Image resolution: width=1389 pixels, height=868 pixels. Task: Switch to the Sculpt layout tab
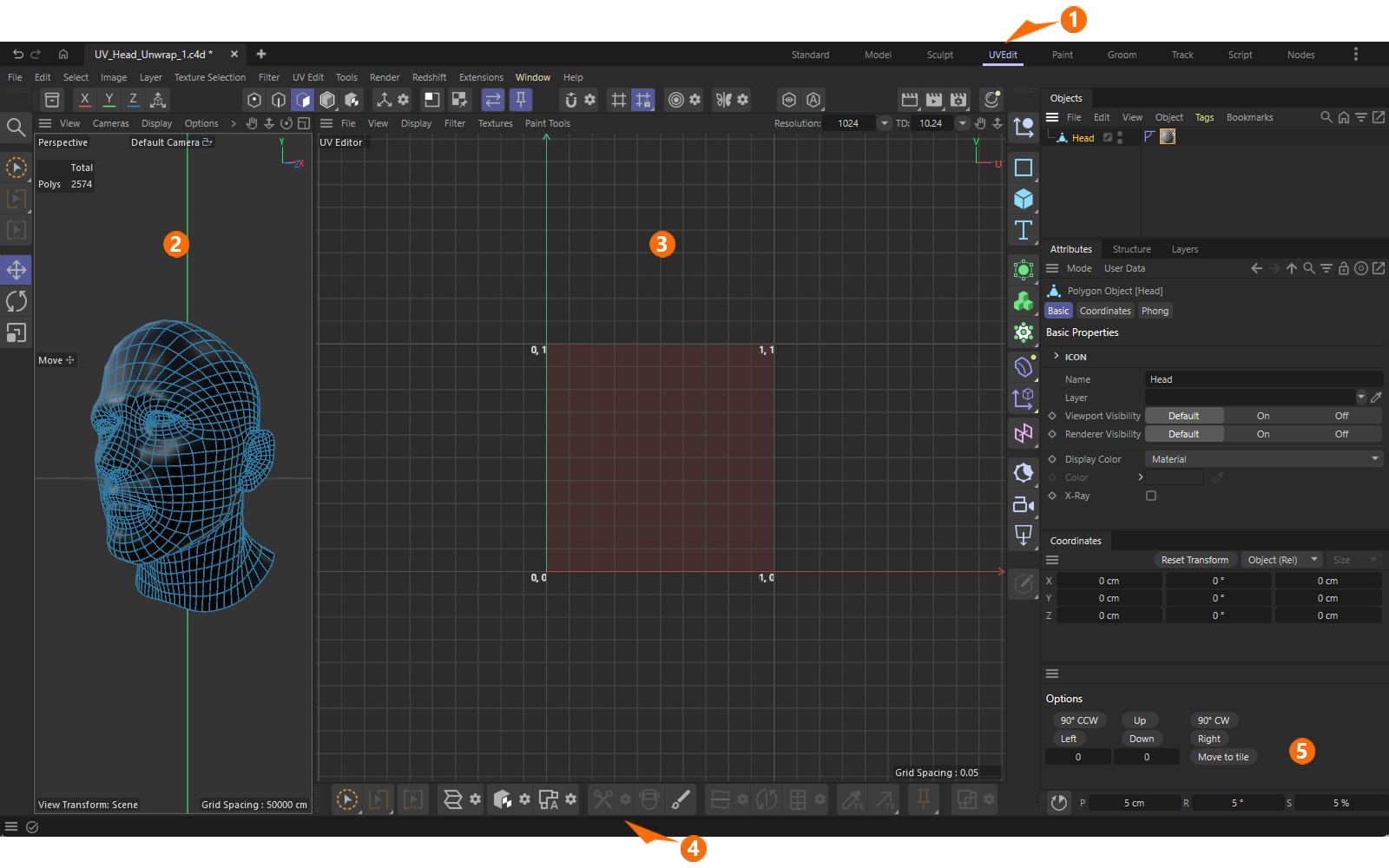pyautogui.click(x=939, y=55)
